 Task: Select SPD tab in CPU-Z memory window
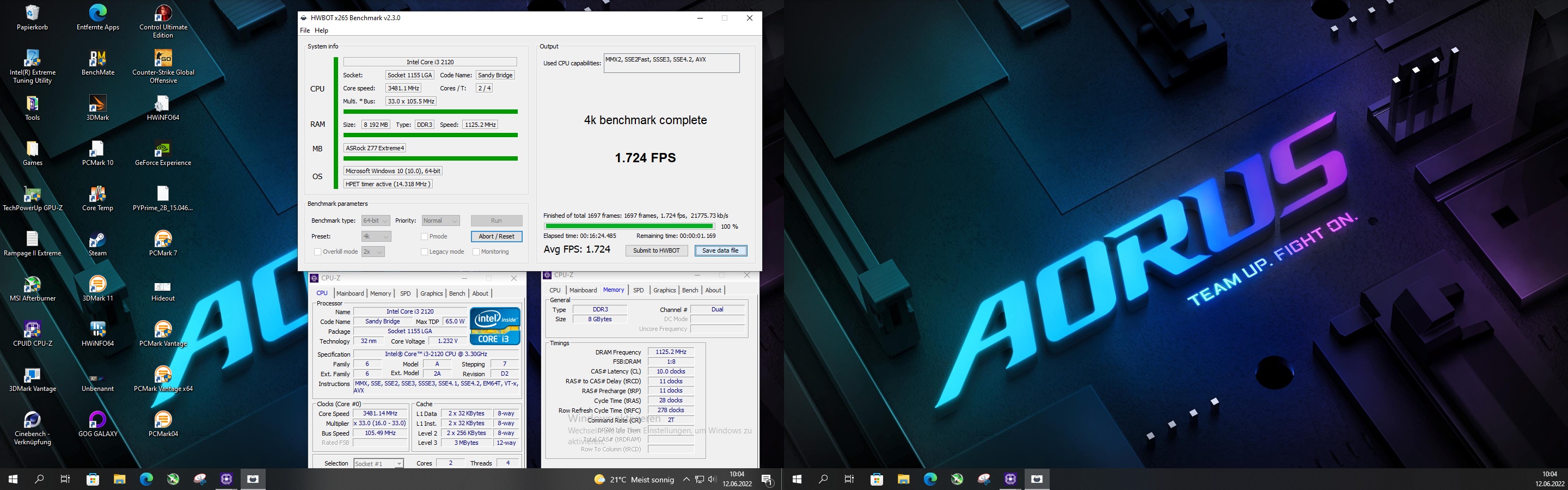pos(638,290)
